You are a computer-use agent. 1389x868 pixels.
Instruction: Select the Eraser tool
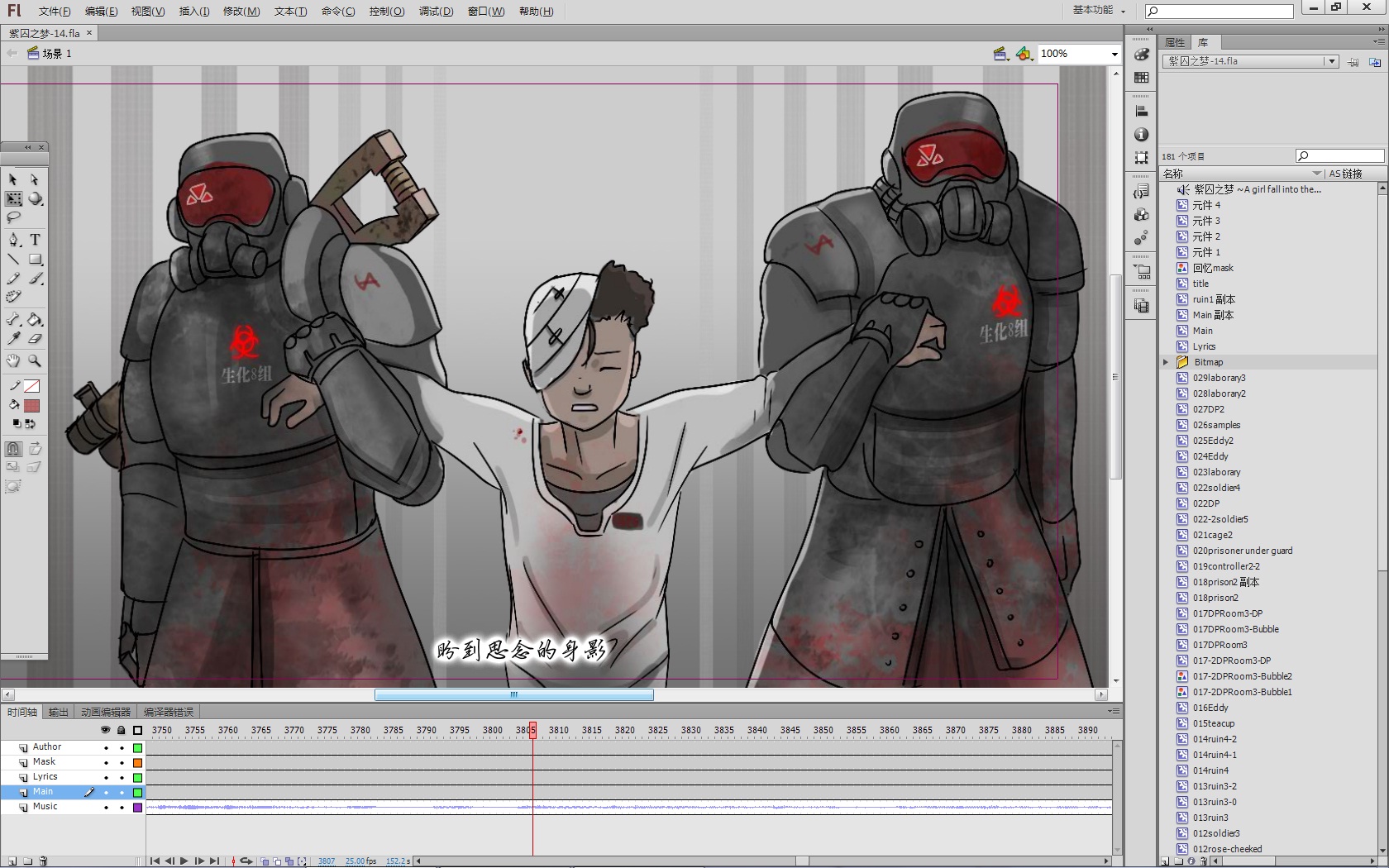[x=35, y=339]
